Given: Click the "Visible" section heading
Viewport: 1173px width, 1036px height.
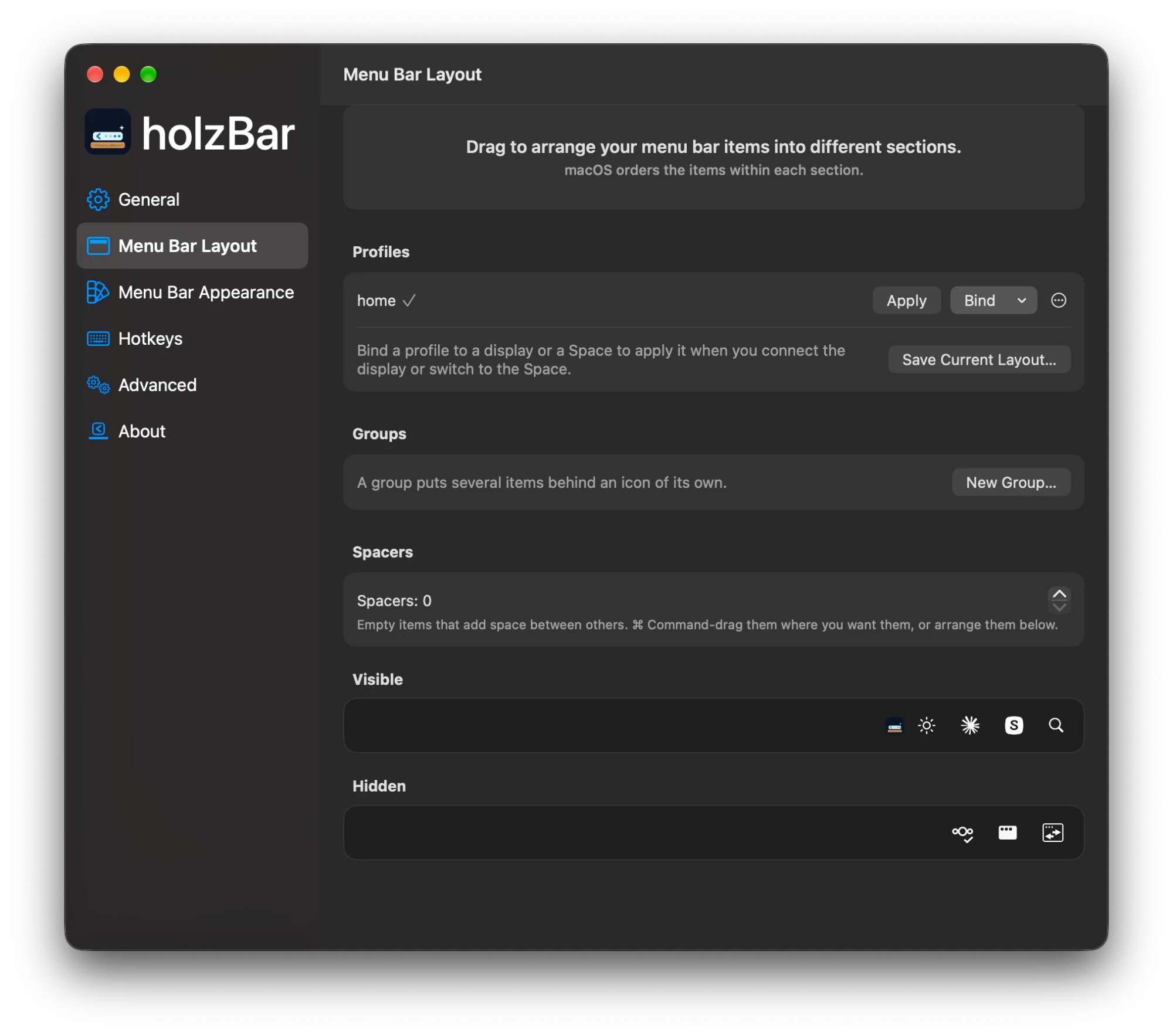Looking at the screenshot, I should (x=377, y=679).
